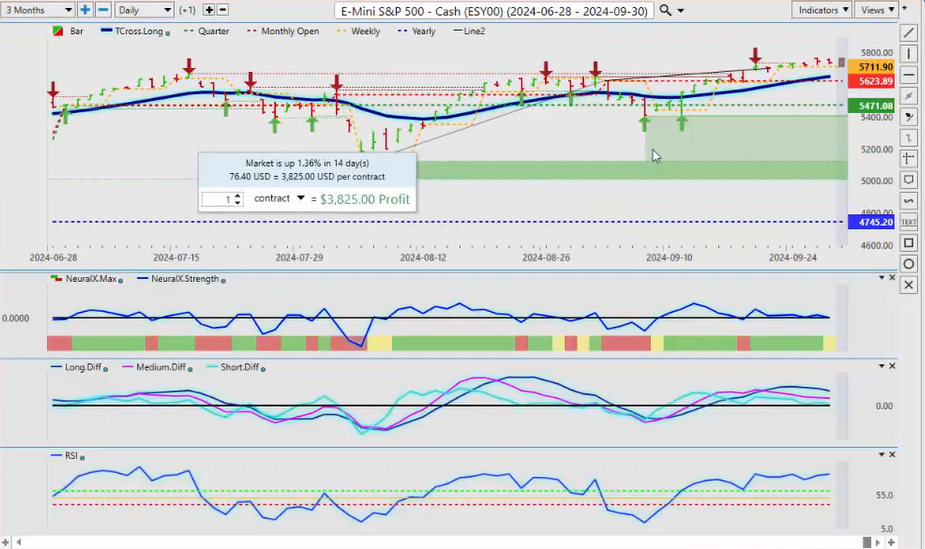Click scrollbar right arrow at bottom
925x549 pixels.
click(x=878, y=542)
